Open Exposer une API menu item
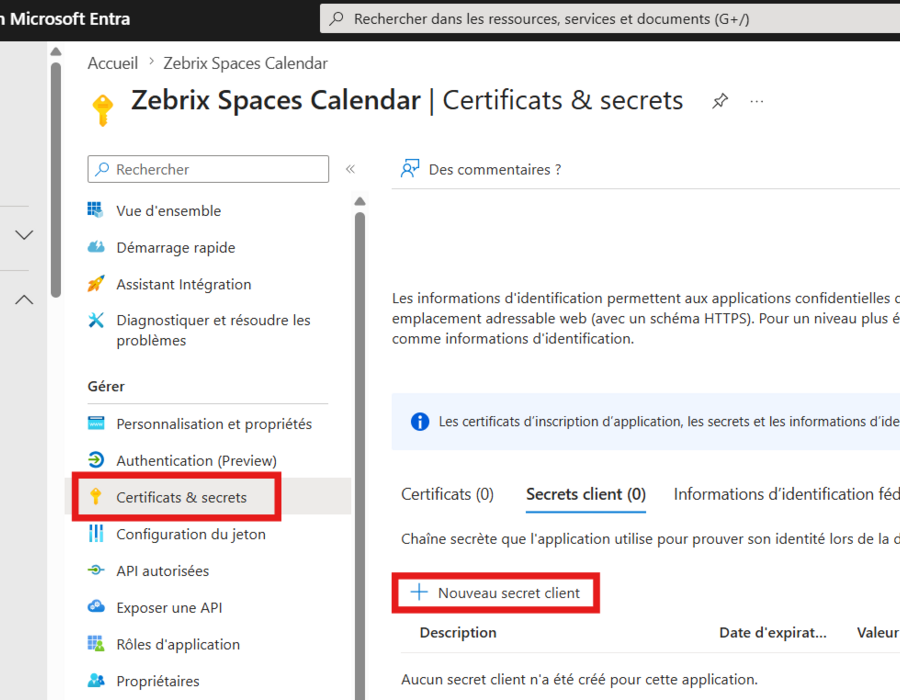This screenshot has height=700, width=900. [x=169, y=608]
